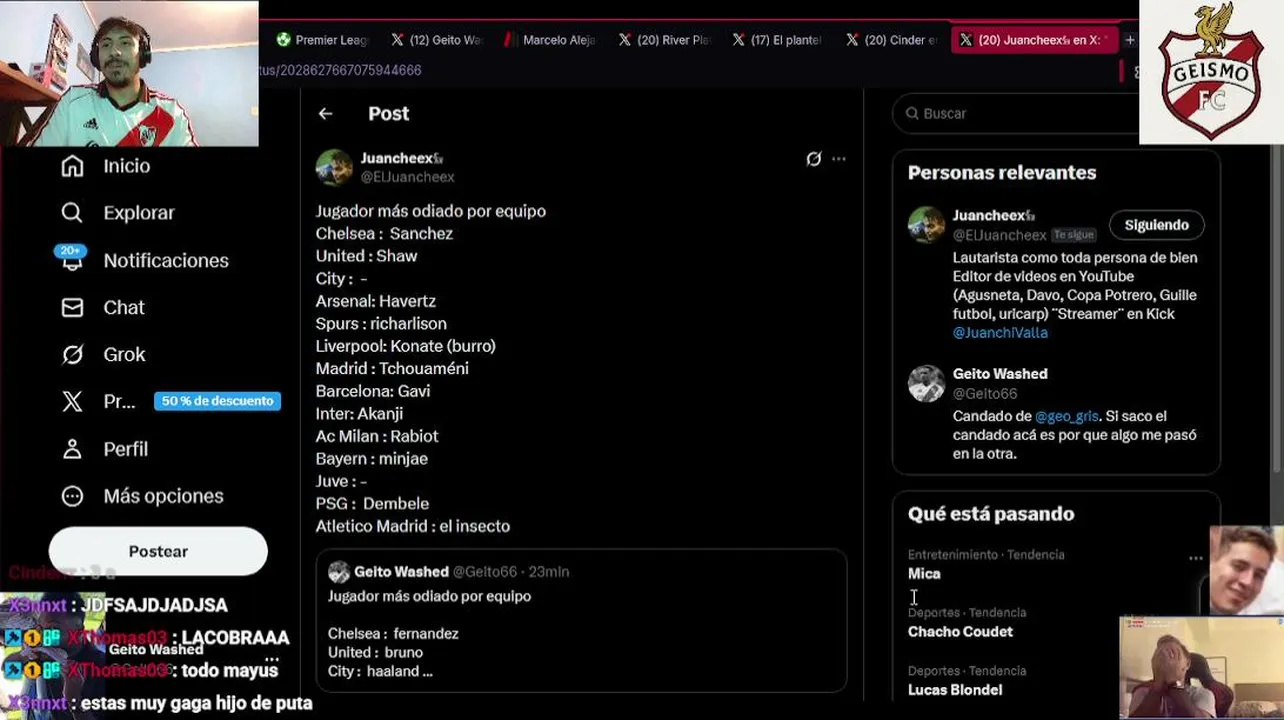Click the 'Barcelona: Gavi' line
The width and height of the screenshot is (1284, 720).
click(x=373, y=391)
